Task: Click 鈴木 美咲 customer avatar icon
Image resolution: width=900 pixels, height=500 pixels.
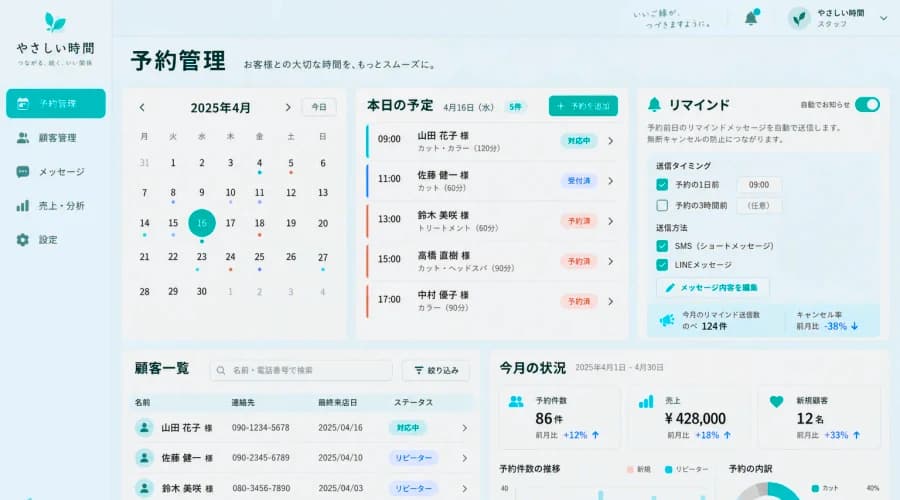Action: click(144, 489)
